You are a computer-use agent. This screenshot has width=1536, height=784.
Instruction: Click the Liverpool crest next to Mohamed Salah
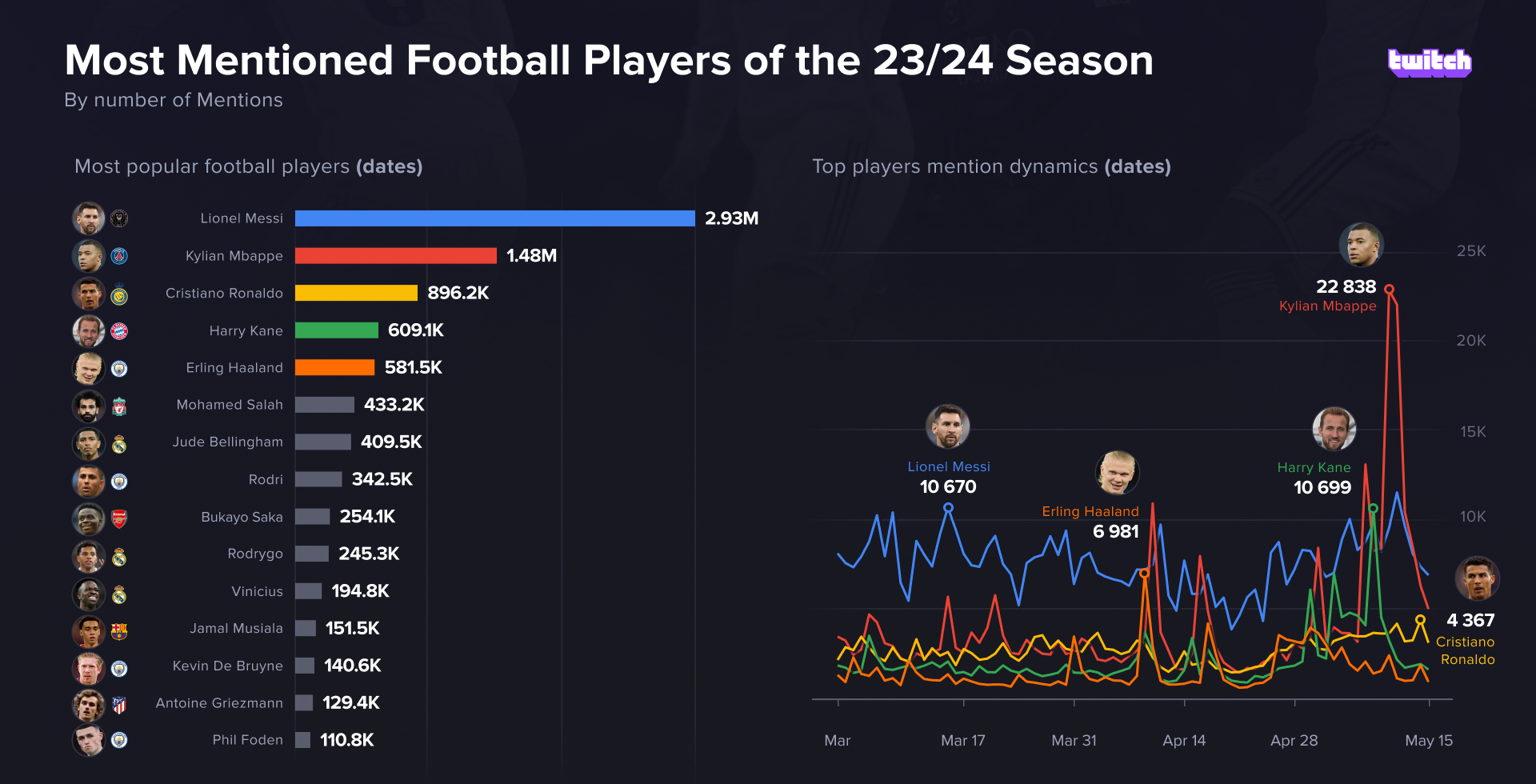pyautogui.click(x=119, y=407)
